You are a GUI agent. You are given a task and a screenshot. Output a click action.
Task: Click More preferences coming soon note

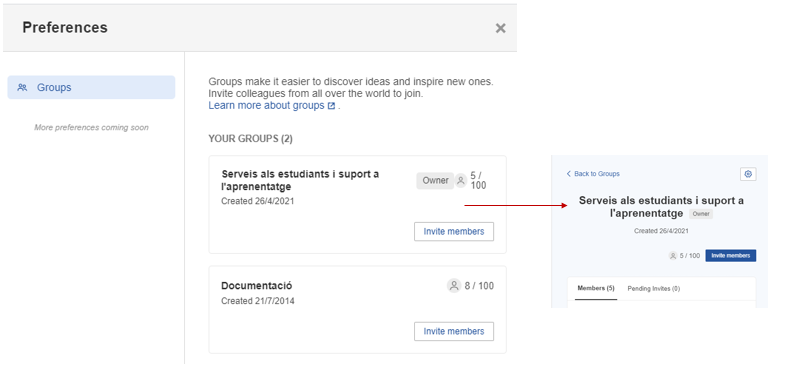pos(91,128)
